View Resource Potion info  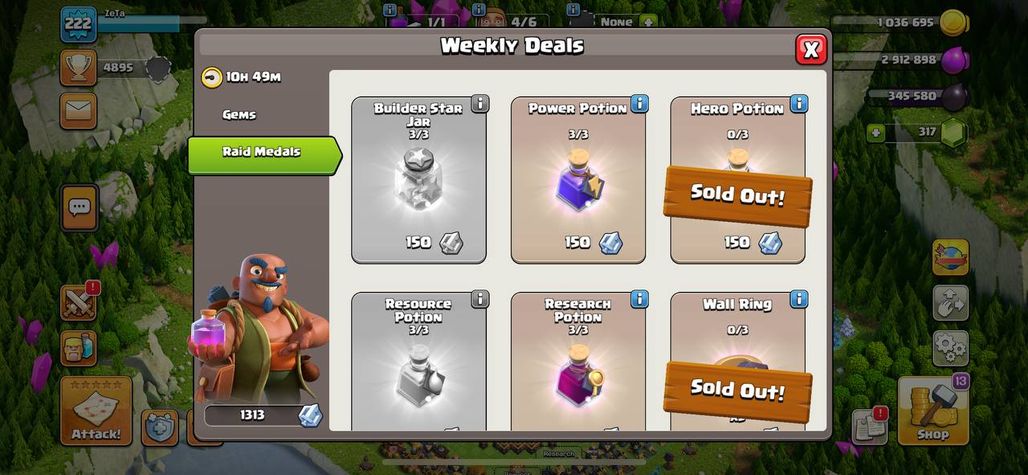(480, 299)
